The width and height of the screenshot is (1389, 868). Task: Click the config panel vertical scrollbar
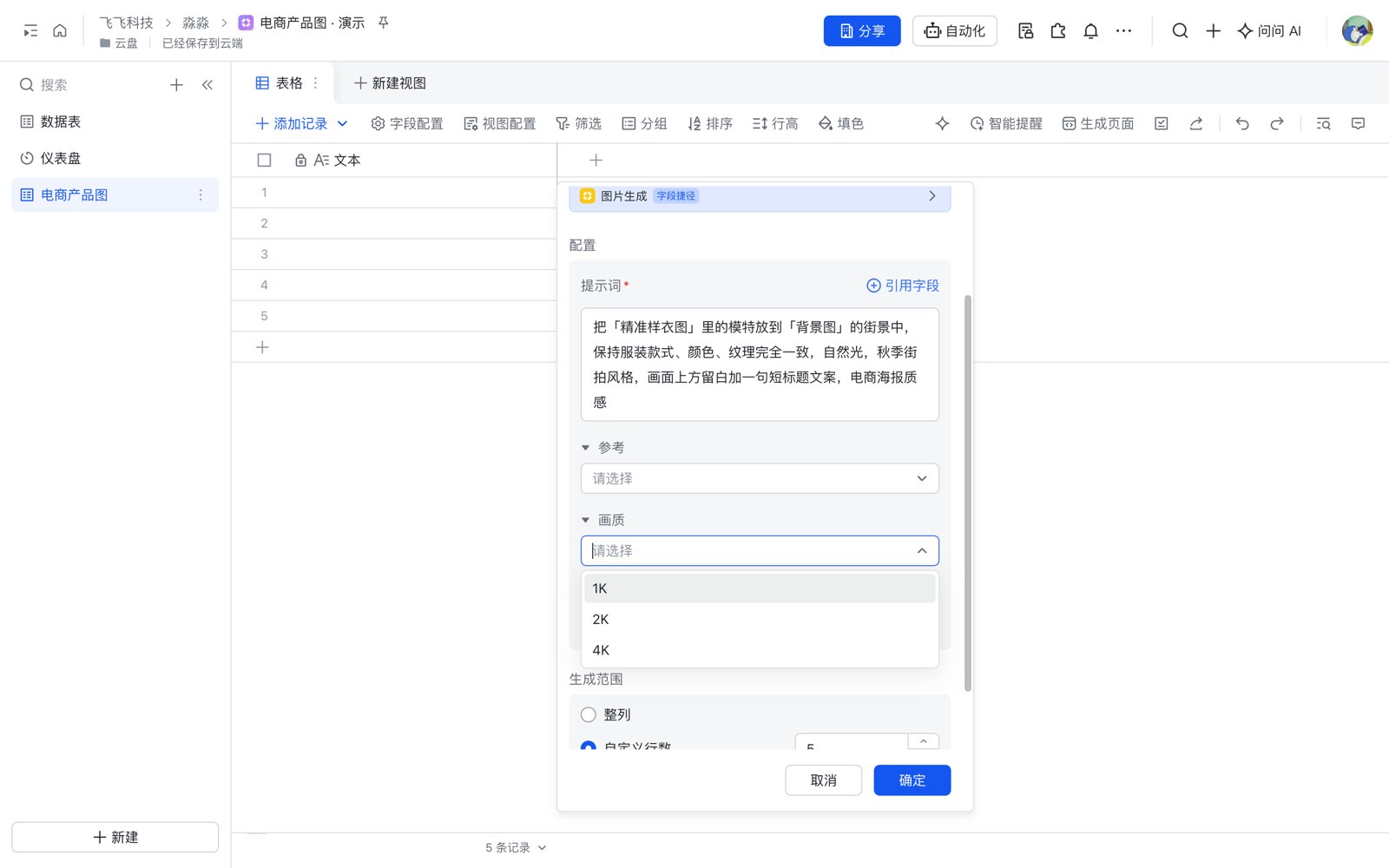[967, 493]
